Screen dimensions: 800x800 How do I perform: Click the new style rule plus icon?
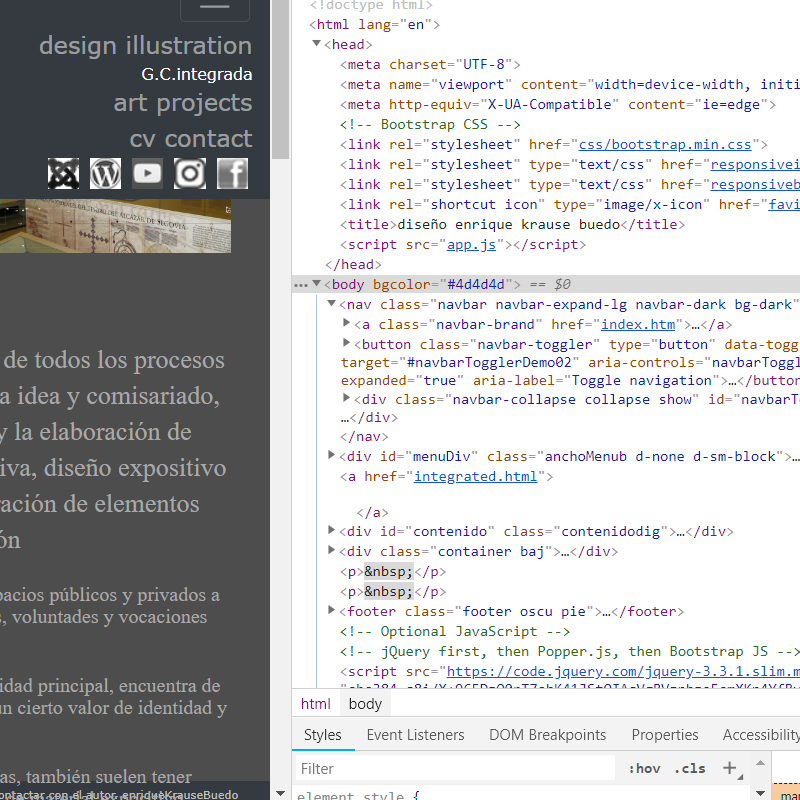click(730, 768)
